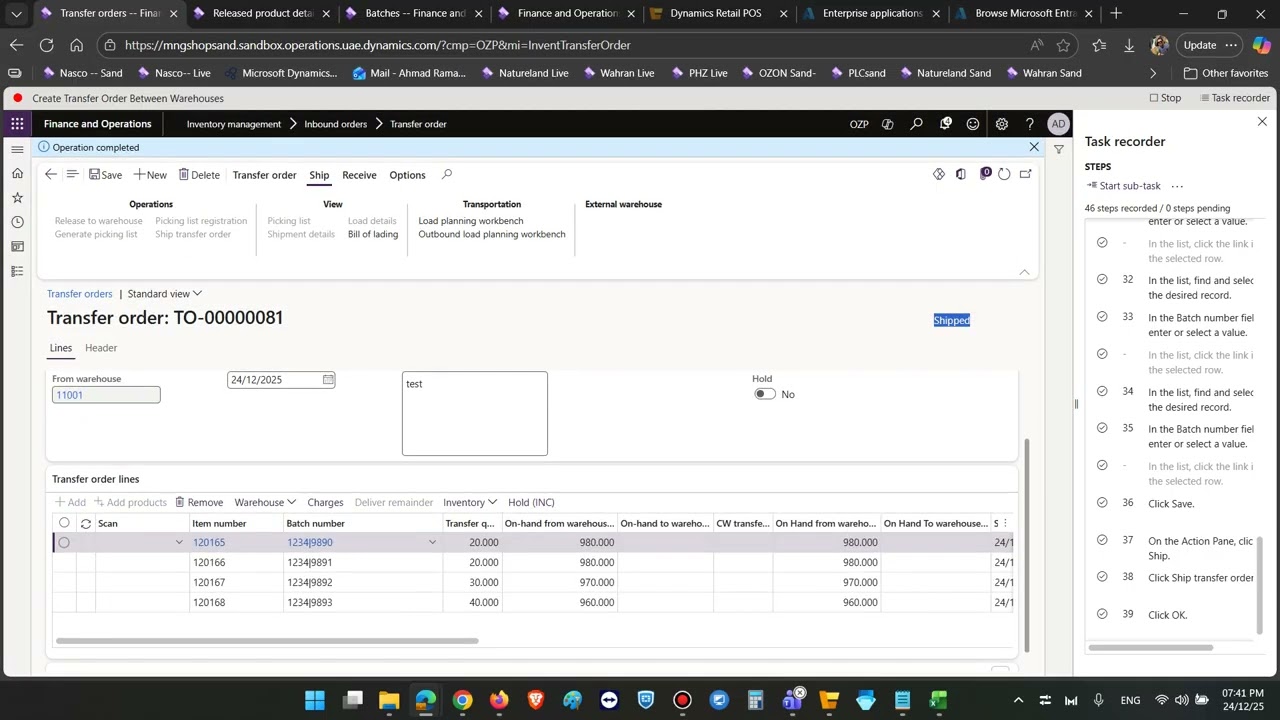Show the list view lines icon
This screenshot has width=1280, height=720.
(72, 174)
